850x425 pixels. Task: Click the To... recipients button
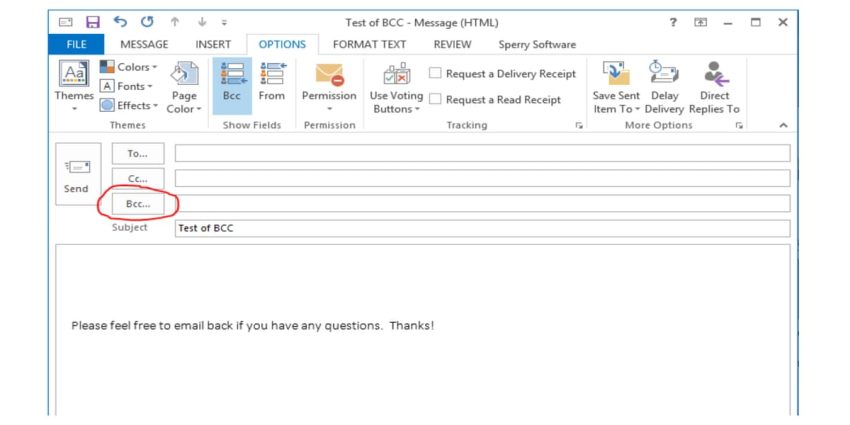[x=138, y=153]
